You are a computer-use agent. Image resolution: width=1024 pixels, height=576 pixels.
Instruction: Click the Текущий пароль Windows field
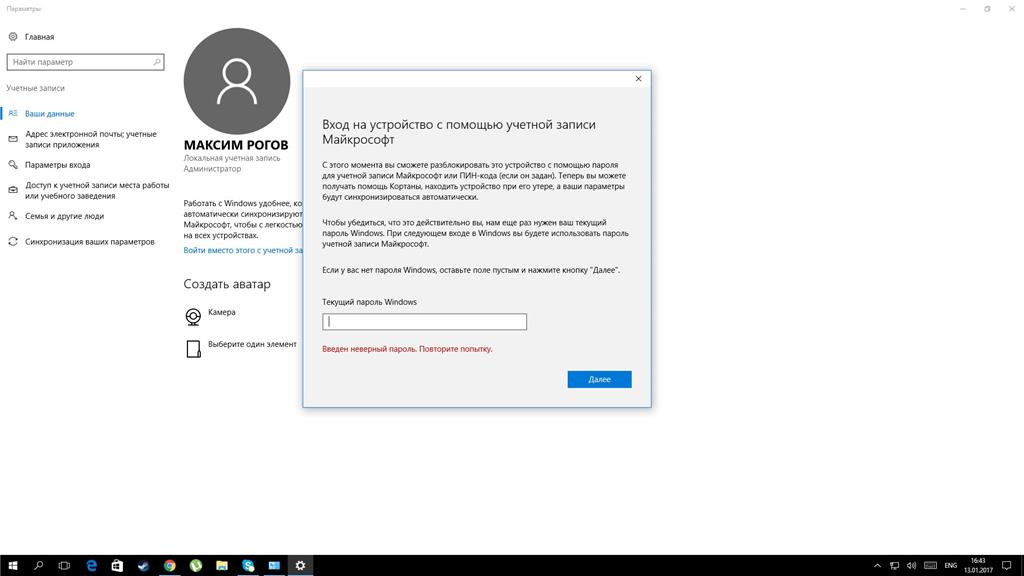tap(424, 321)
